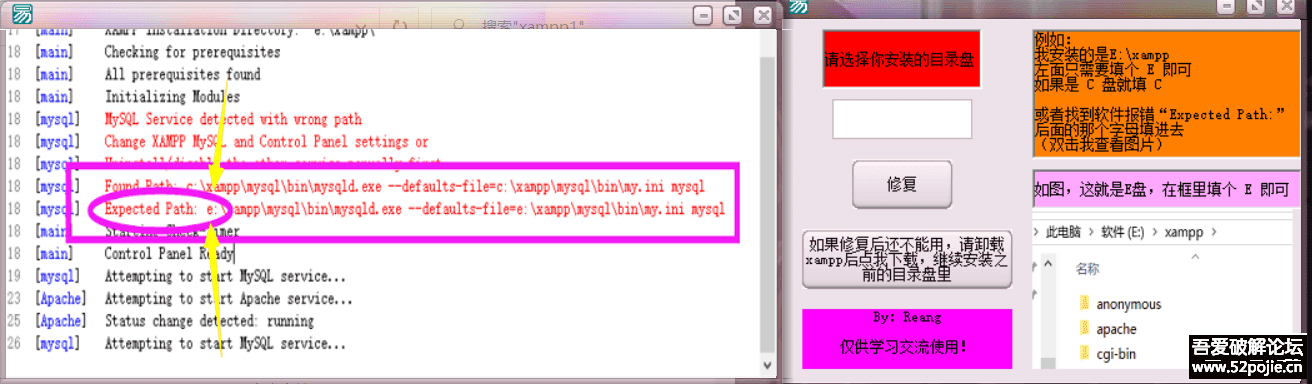The height and width of the screenshot is (384, 1312).
Task: Click the uninstall-and-download xampp button
Action: 908,260
